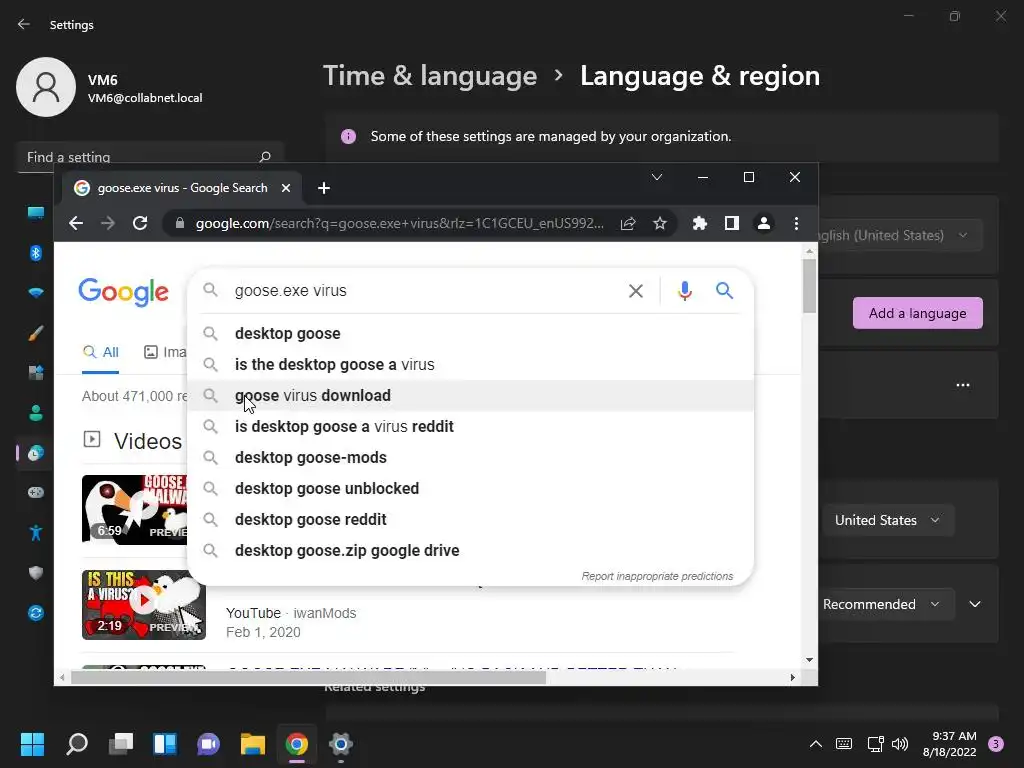1024x768 pixels.
Task: Open taskbar Search
Action: pyautogui.click(x=77, y=744)
